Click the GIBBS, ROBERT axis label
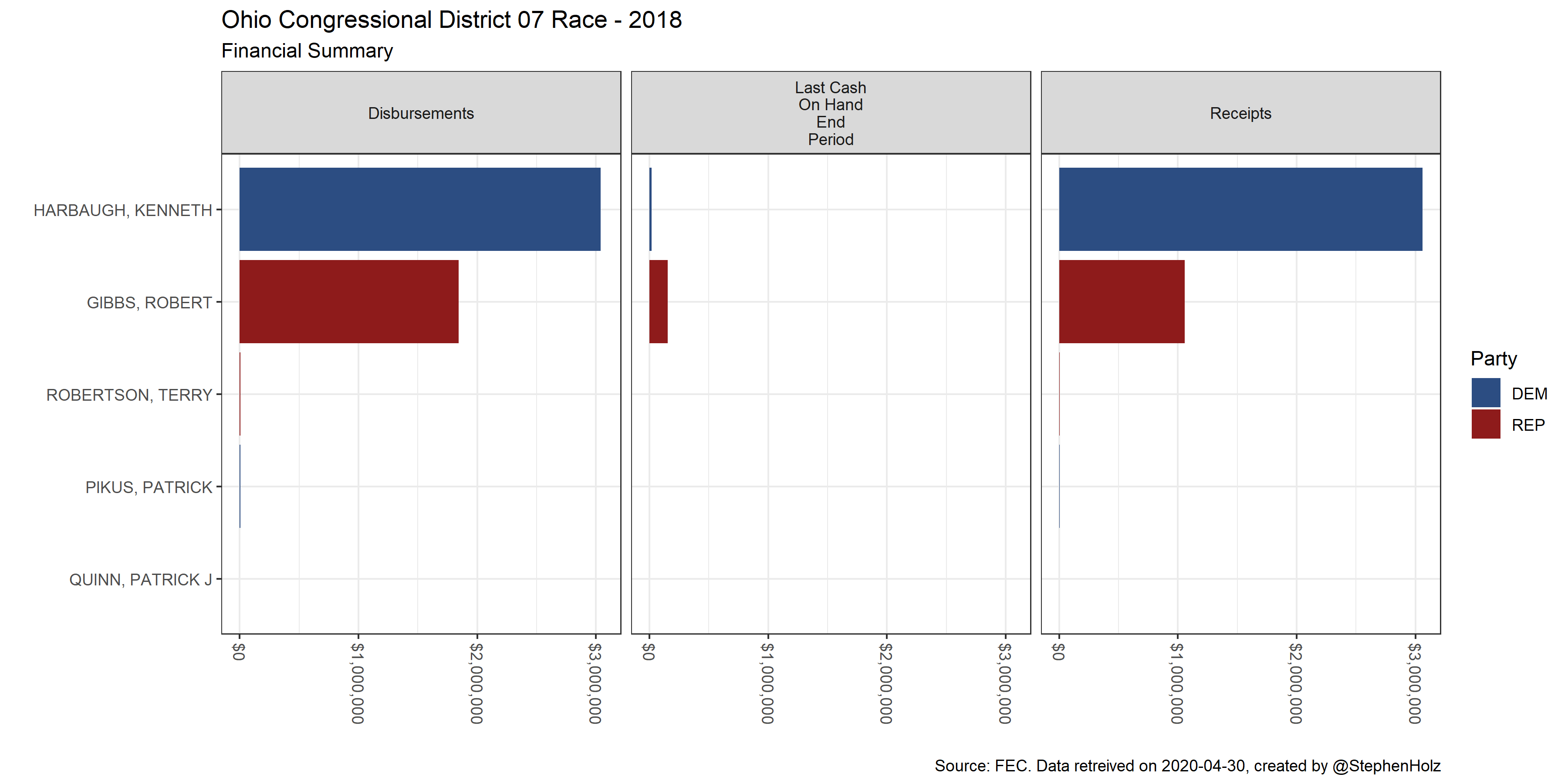Image resolution: width=1568 pixels, height=784 pixels. [149, 303]
